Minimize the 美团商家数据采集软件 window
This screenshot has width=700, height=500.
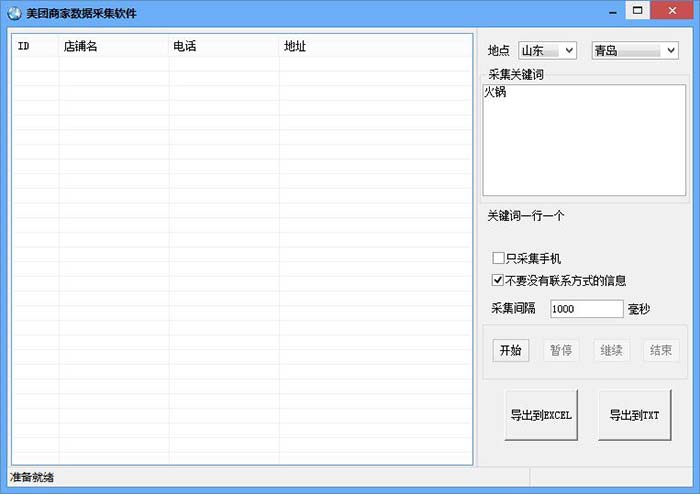(613, 11)
